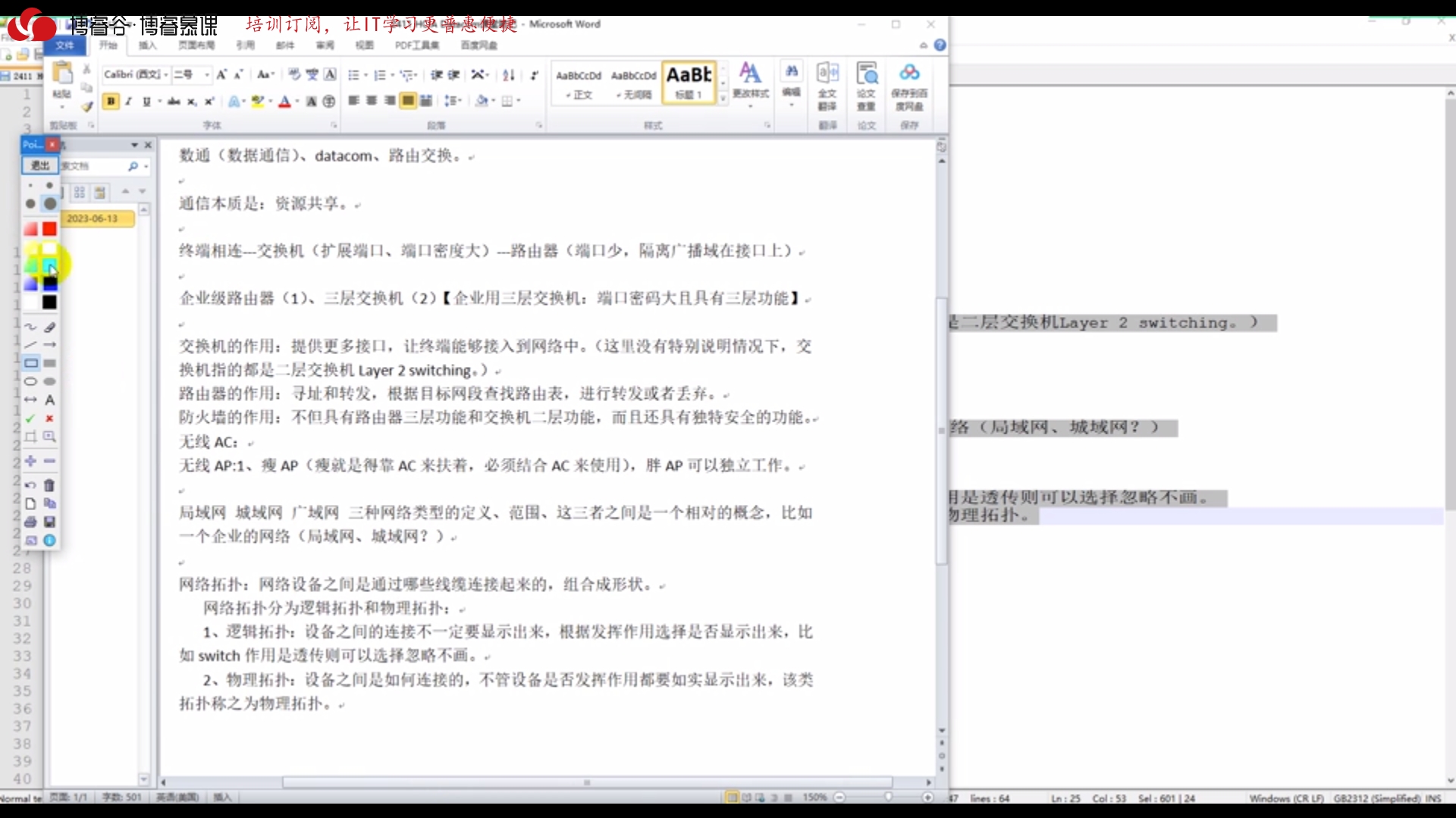
Task: Open the Calibri font name dropdown
Action: point(165,74)
